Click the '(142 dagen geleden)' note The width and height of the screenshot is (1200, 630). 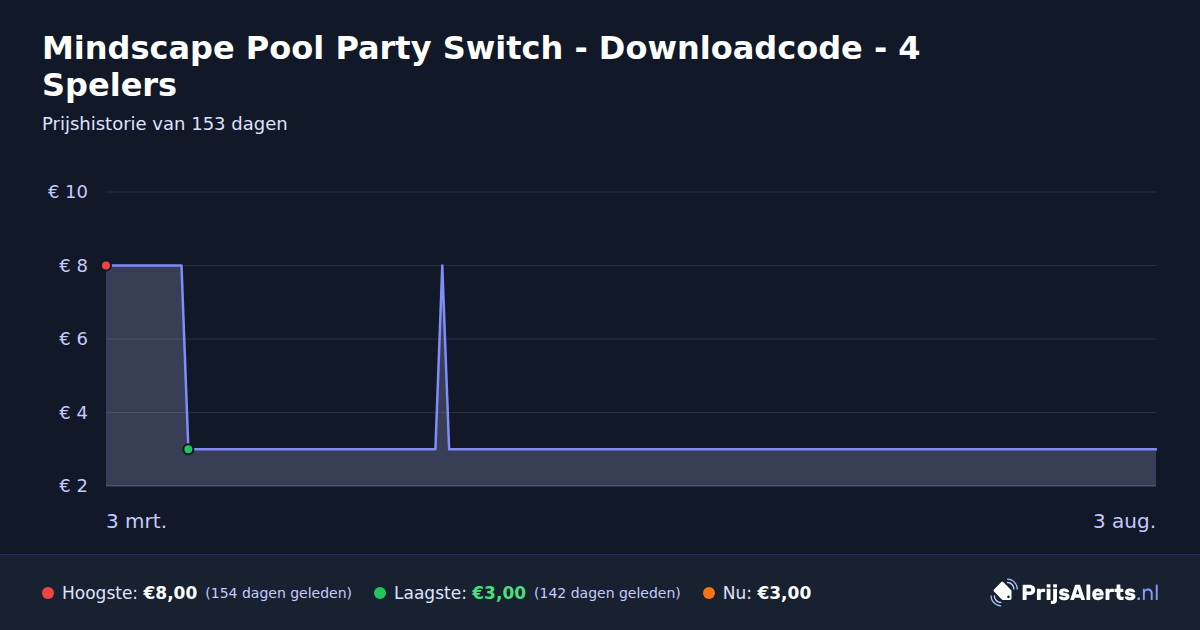607,593
